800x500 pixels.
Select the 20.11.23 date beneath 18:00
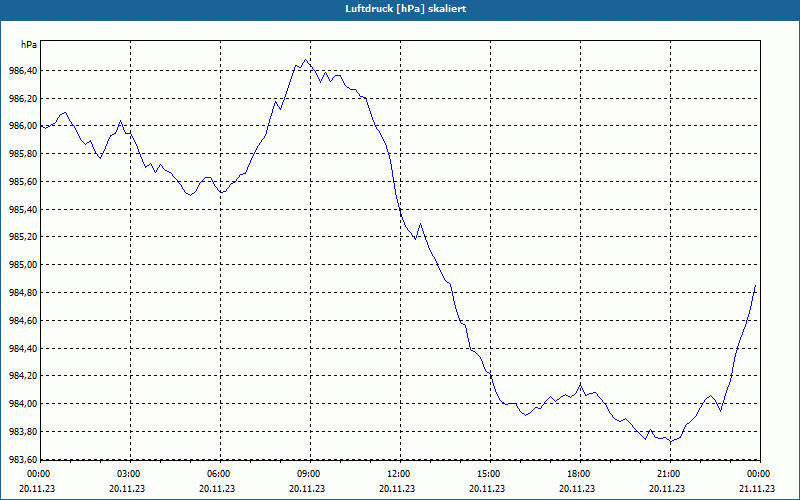[577, 489]
